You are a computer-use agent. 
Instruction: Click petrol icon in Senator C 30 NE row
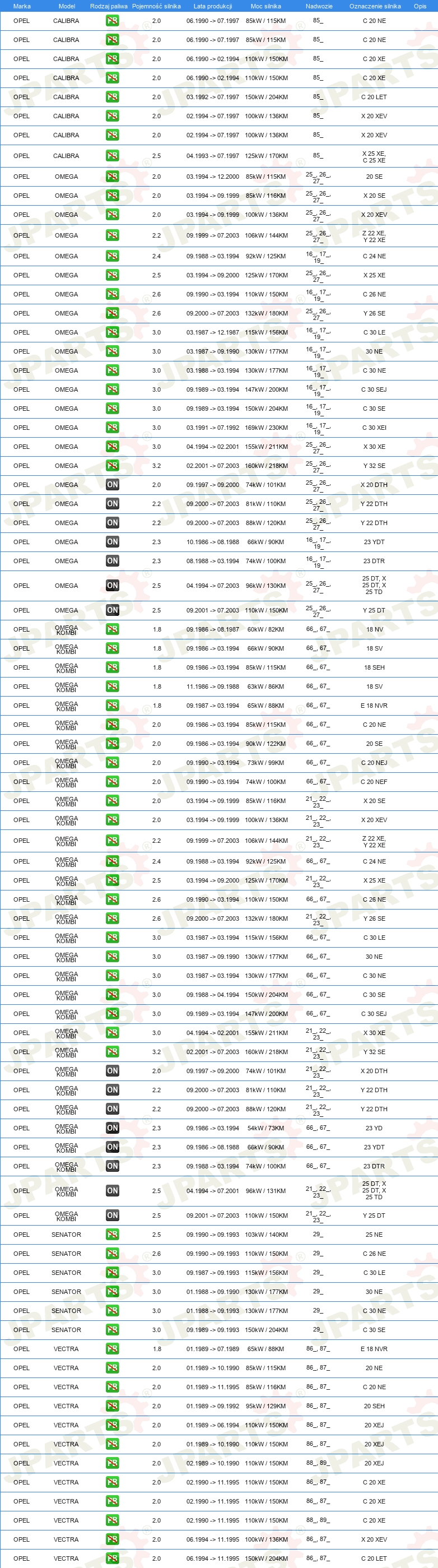point(113,1311)
